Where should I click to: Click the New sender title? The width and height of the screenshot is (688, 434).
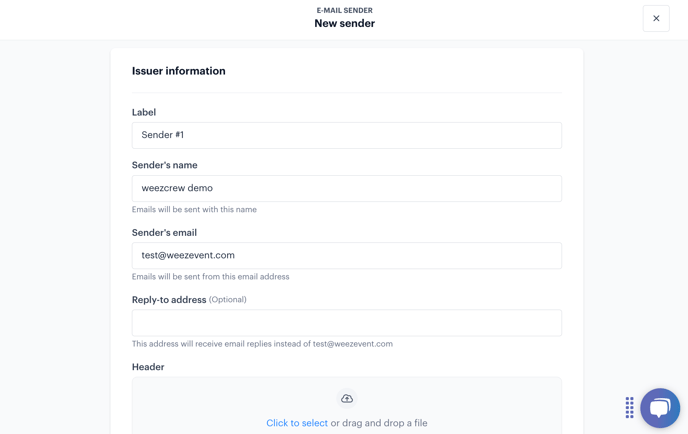click(344, 24)
